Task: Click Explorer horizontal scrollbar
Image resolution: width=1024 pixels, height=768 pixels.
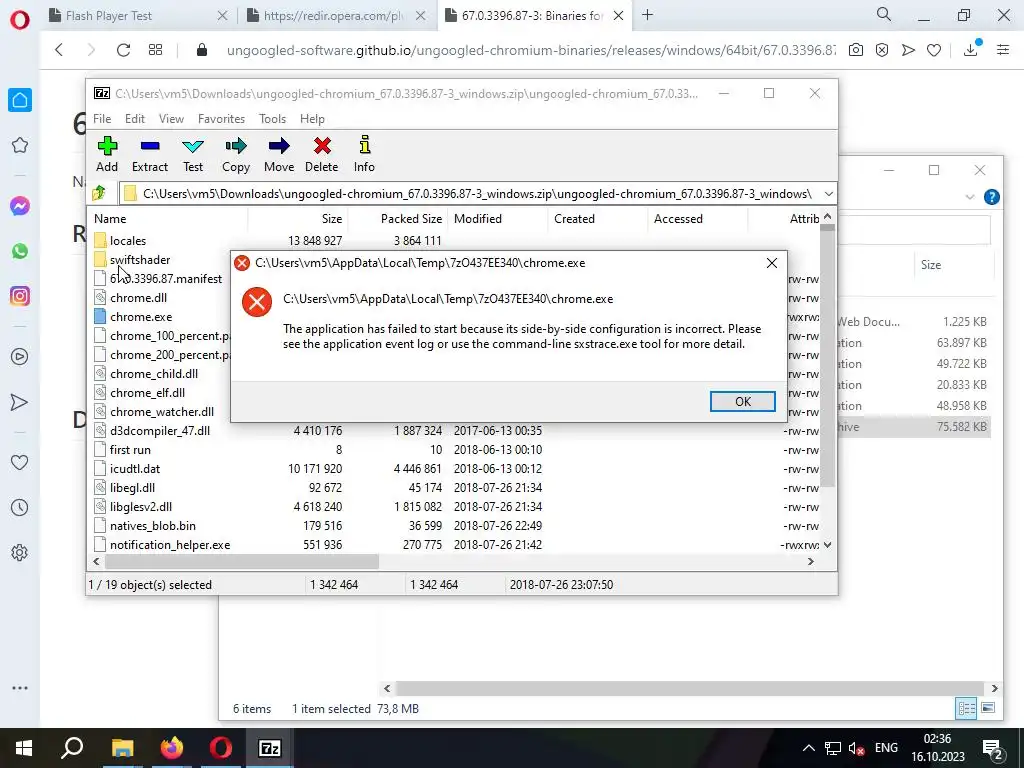Action: click(690, 688)
